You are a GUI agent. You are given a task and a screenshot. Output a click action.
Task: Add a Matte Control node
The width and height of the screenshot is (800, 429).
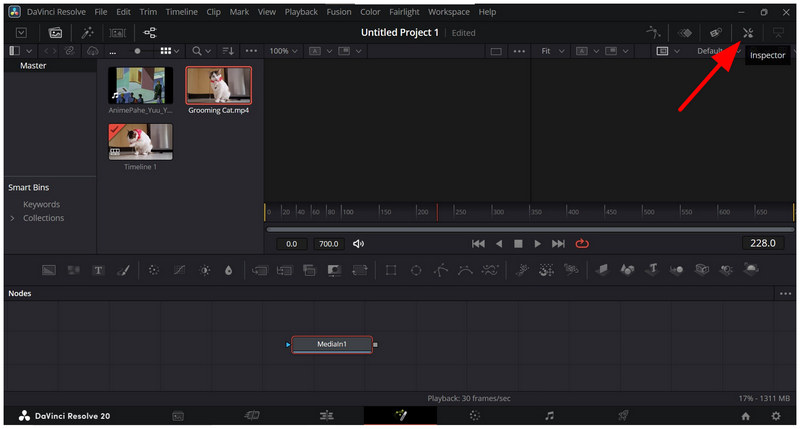click(334, 270)
